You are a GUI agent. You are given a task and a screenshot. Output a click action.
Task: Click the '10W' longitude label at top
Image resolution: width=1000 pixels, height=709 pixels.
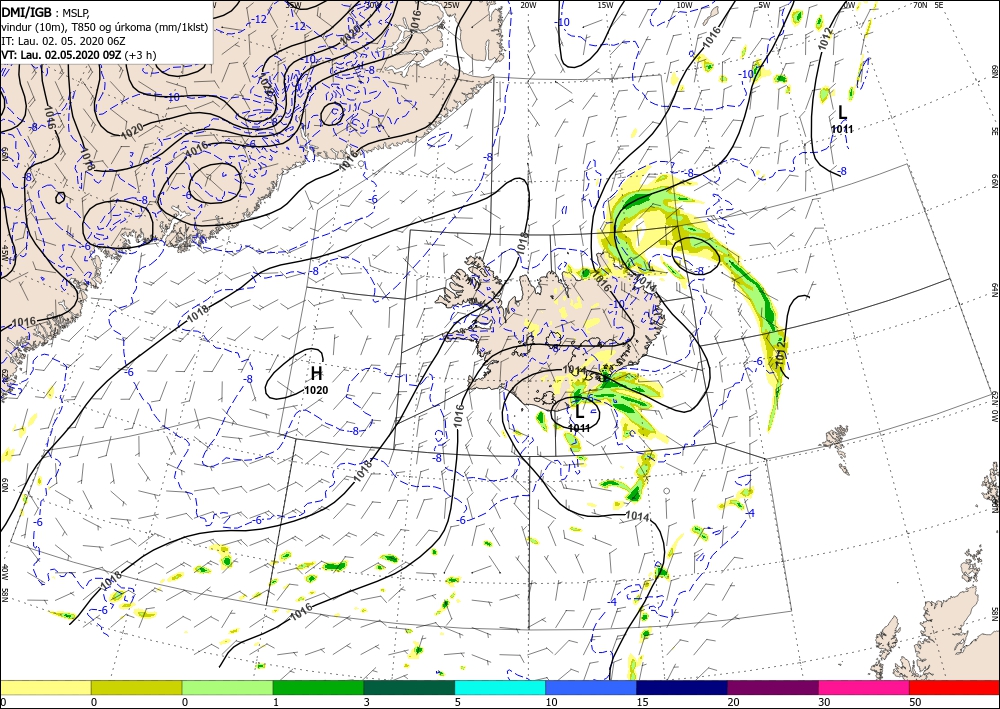(x=684, y=5)
